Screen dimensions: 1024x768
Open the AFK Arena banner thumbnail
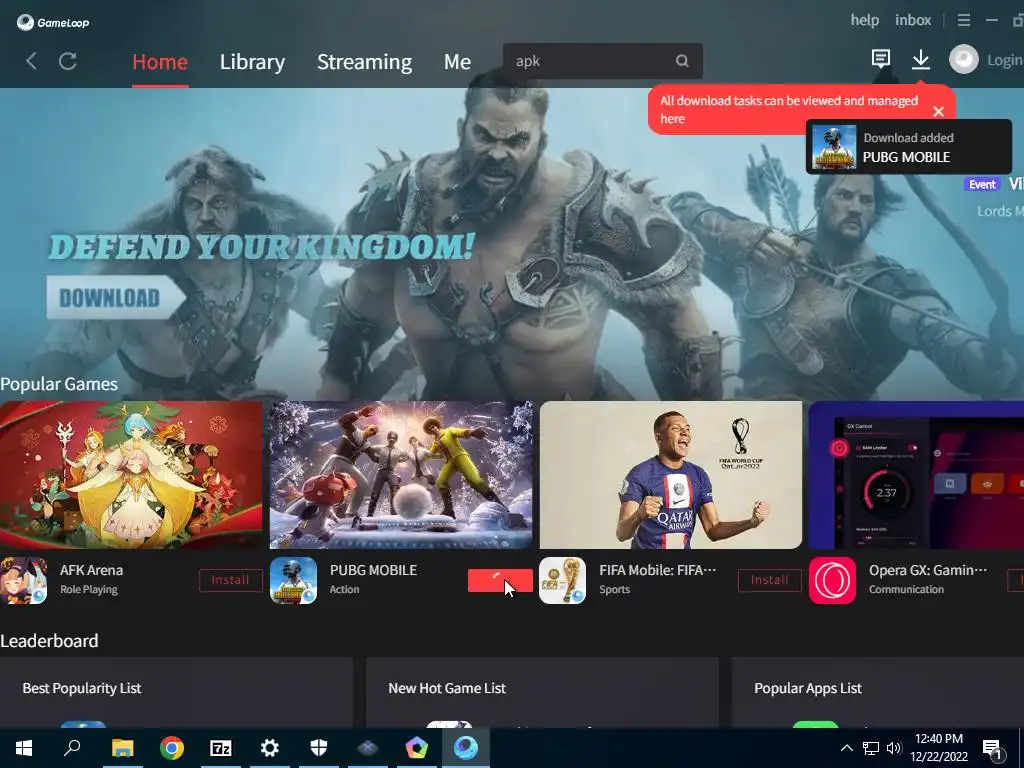click(131, 475)
